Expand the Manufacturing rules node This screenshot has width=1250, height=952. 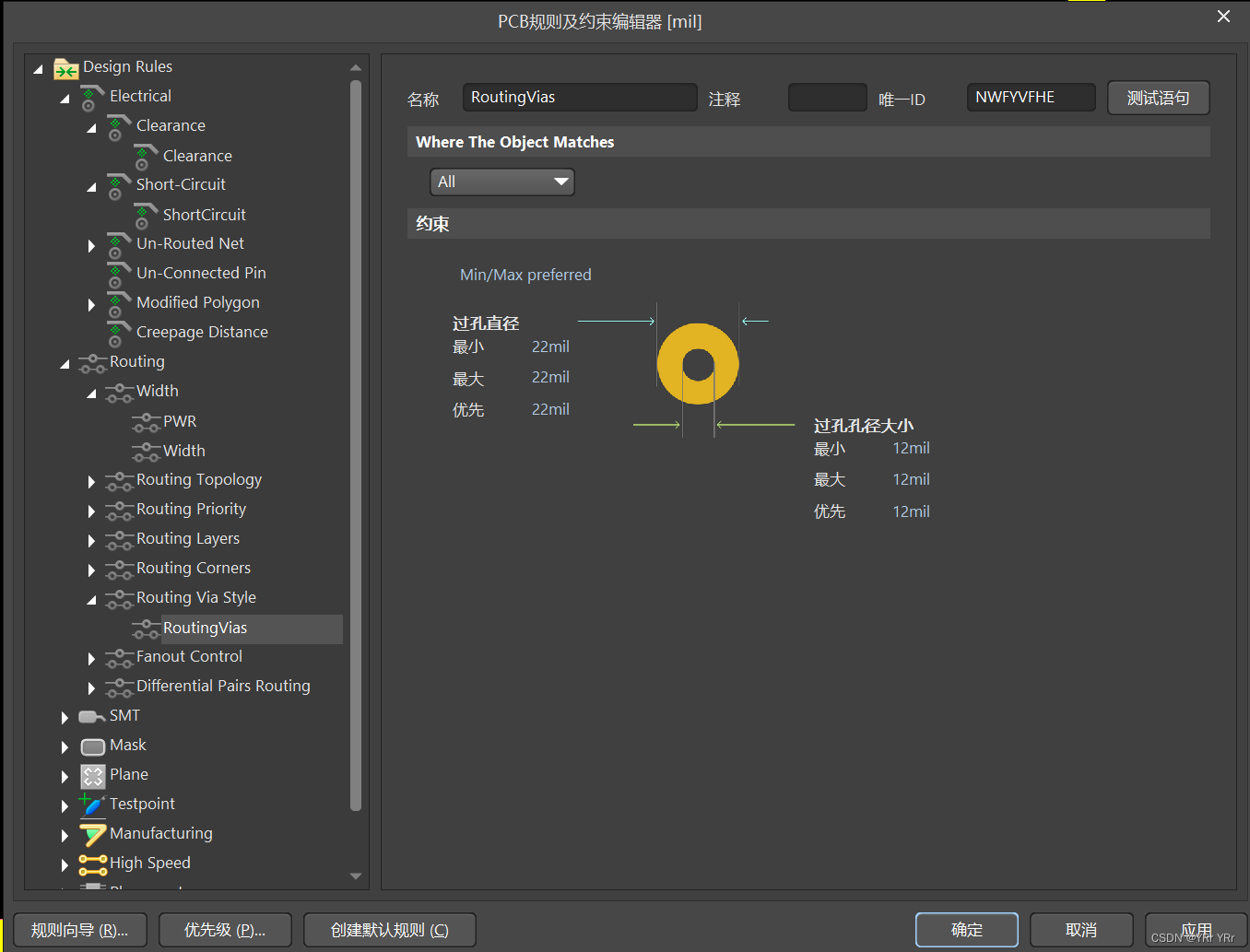(x=65, y=836)
